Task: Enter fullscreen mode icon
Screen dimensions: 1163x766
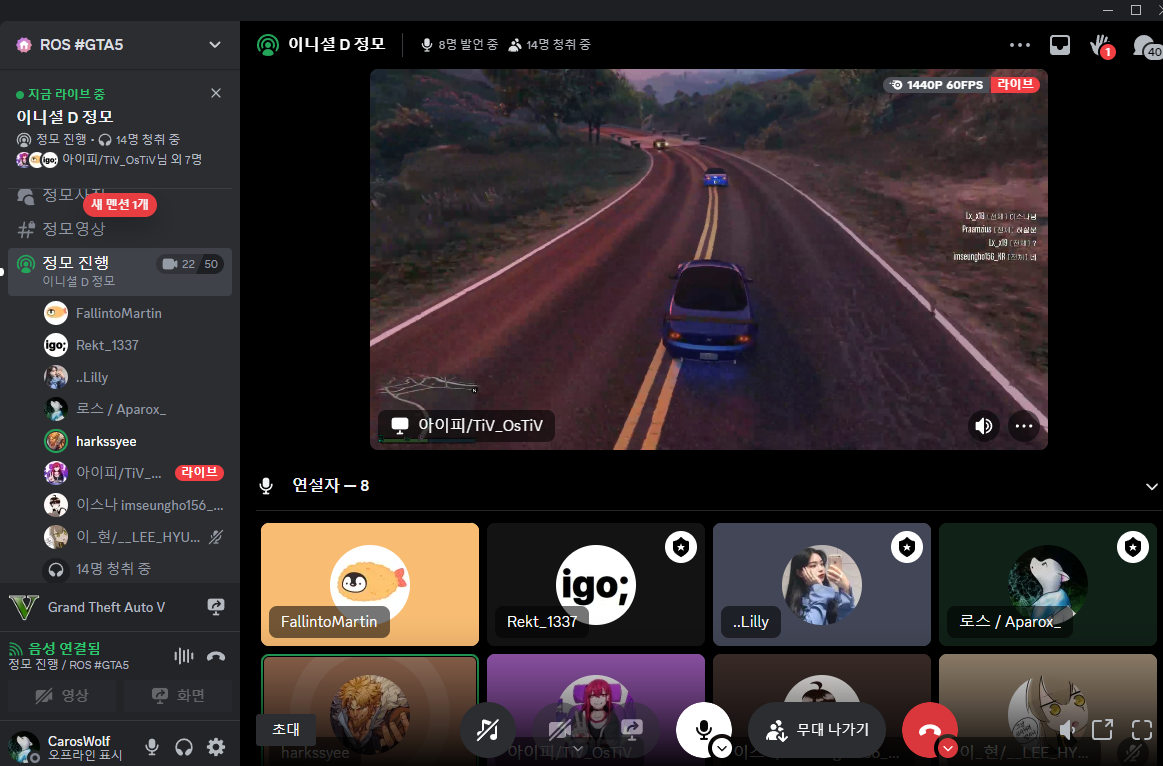Action: [x=1142, y=730]
